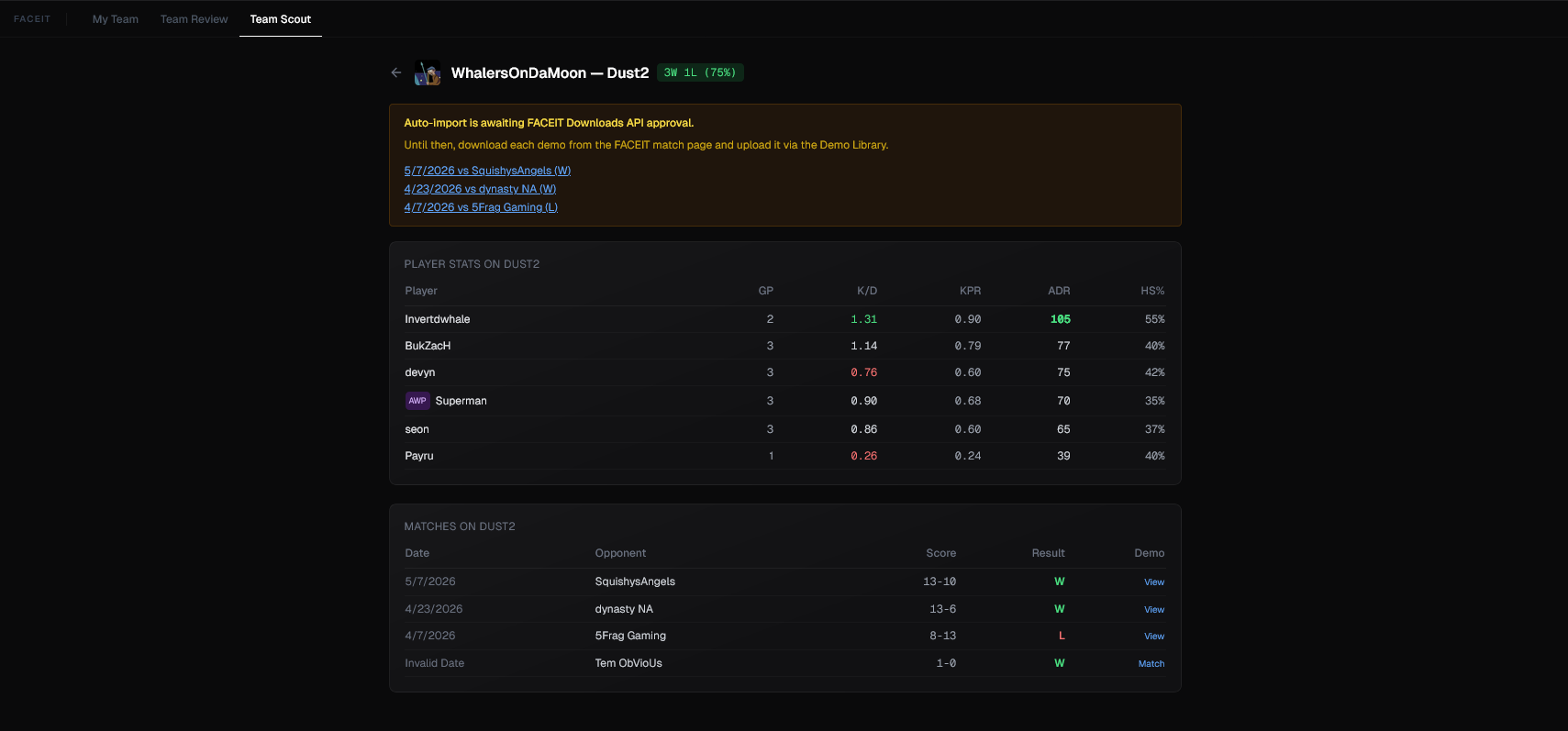Click the L result for 5Frag Gaming
Image resolution: width=1568 pixels, height=731 pixels.
[1062, 636]
